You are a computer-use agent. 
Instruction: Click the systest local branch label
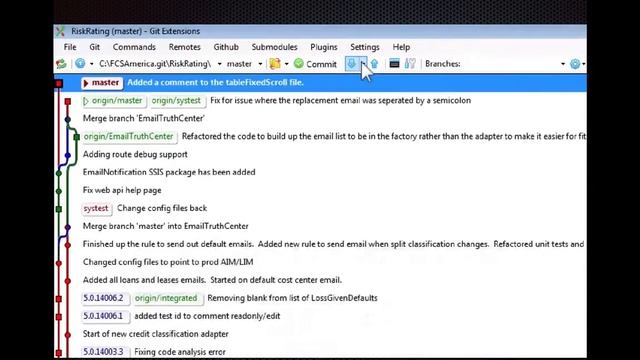(x=96, y=209)
